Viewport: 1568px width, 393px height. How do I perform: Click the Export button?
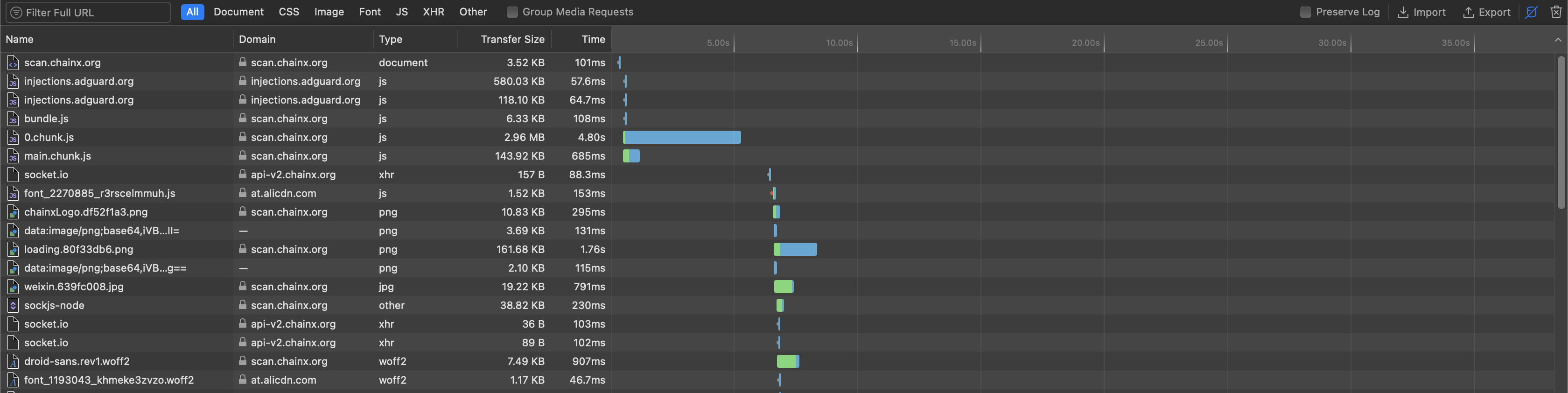click(1486, 12)
